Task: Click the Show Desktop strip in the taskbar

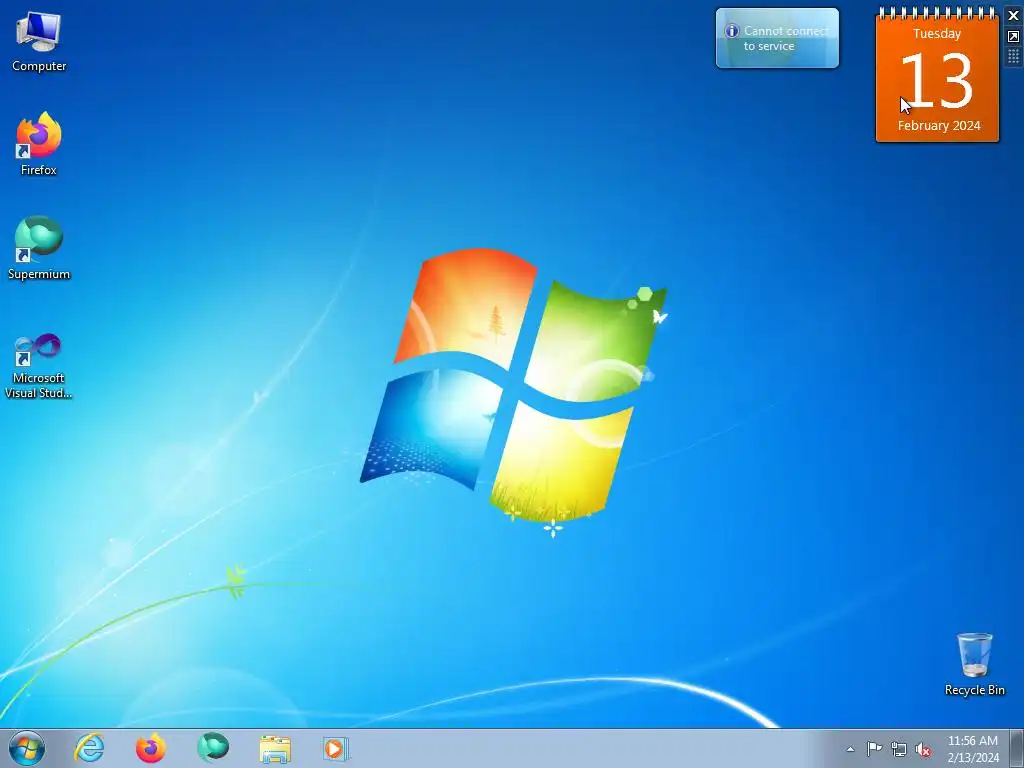Action: (1017, 748)
